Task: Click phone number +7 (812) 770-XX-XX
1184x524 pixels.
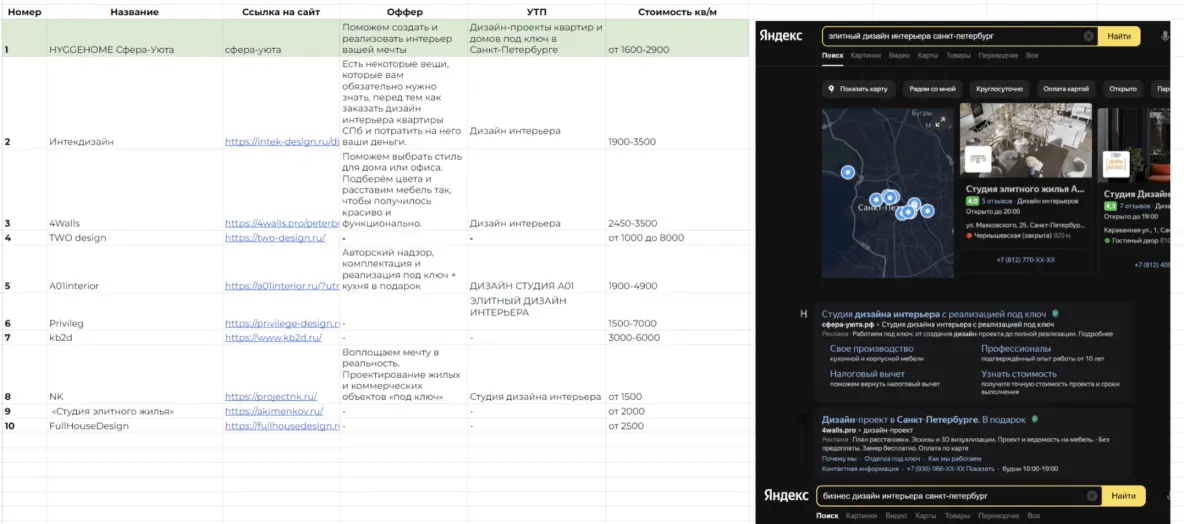Action: [1025, 260]
